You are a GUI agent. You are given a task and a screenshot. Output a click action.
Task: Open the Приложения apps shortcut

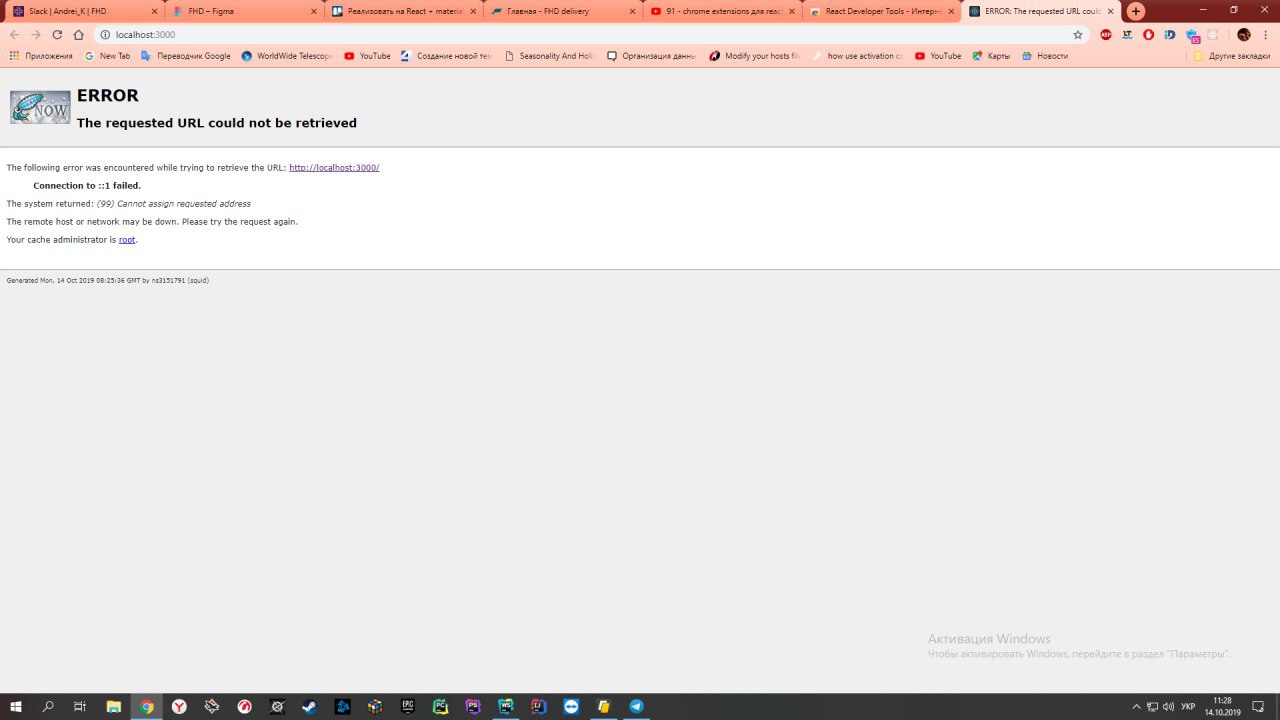41,56
